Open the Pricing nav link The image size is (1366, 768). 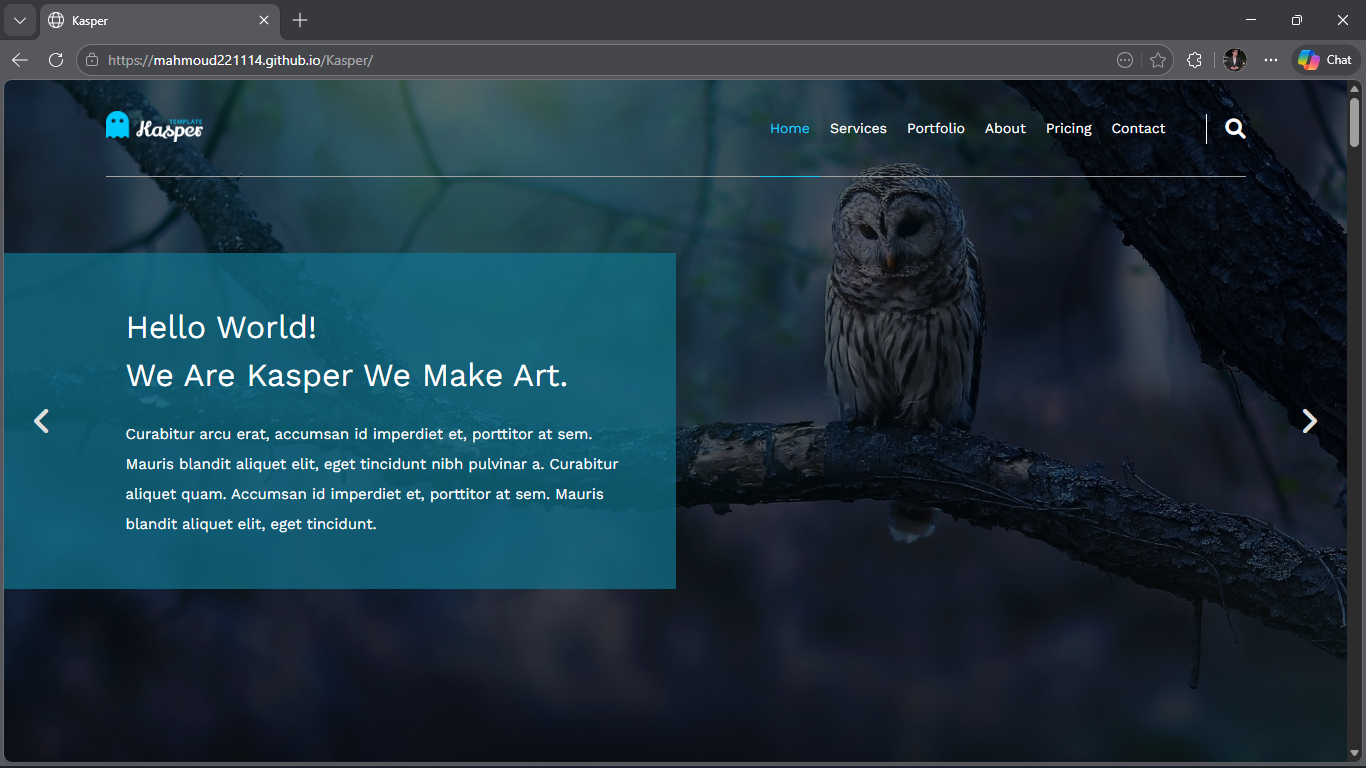point(1068,129)
